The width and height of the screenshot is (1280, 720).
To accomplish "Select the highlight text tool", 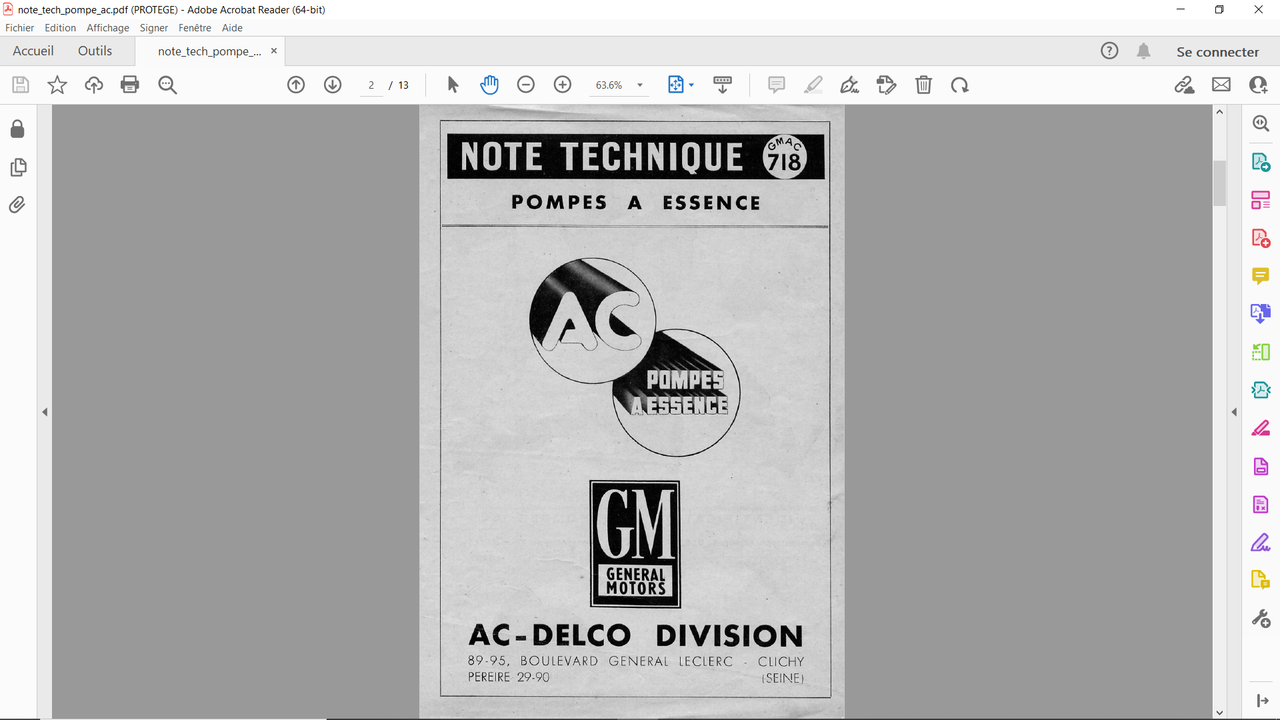I will (813, 85).
